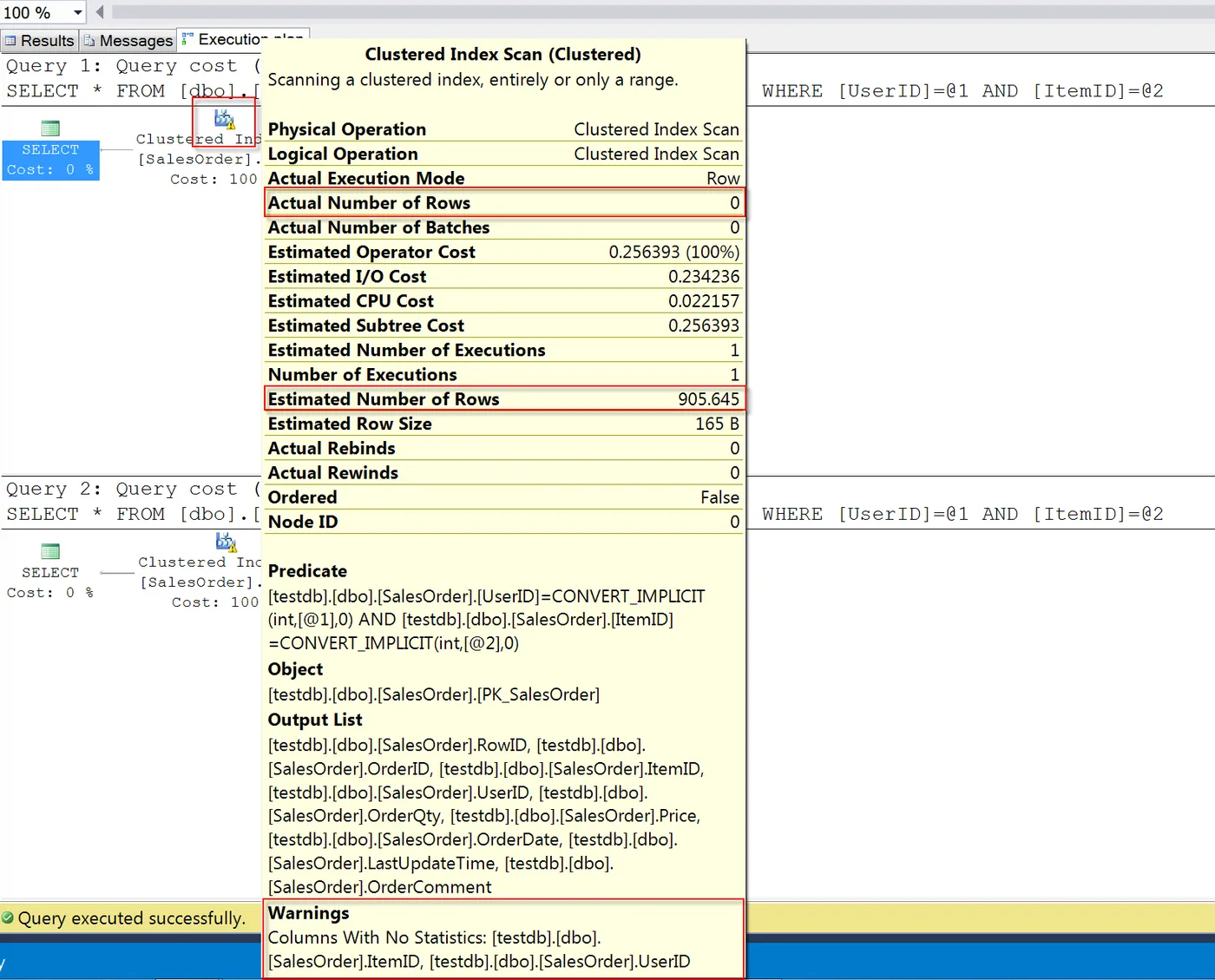The width and height of the screenshot is (1215, 980).
Task: Click the Actual Execution Mode row
Action: (x=504, y=178)
